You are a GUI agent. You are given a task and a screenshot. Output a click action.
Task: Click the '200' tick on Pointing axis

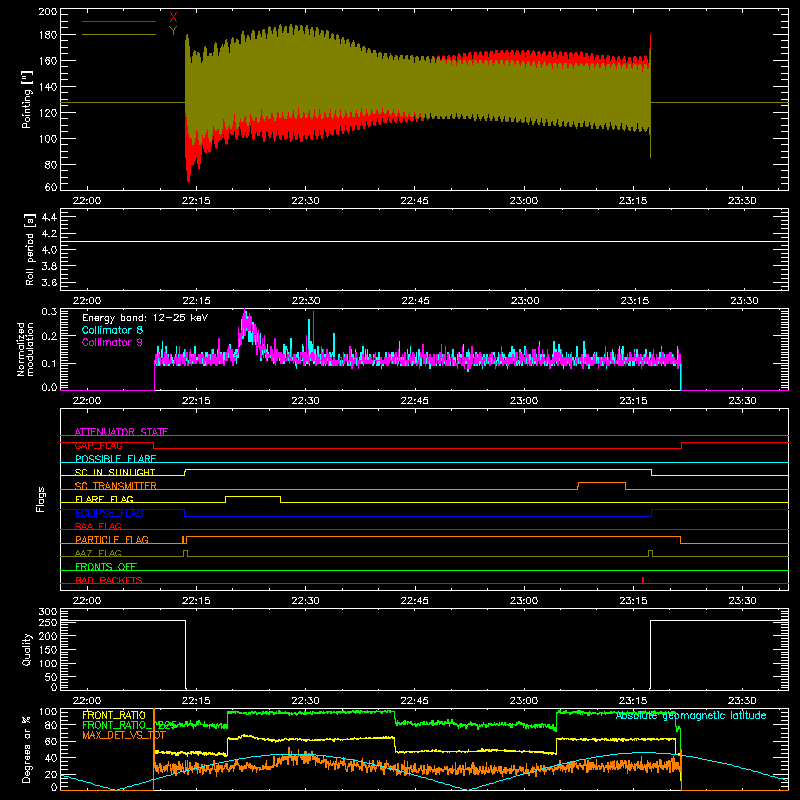(x=48, y=11)
